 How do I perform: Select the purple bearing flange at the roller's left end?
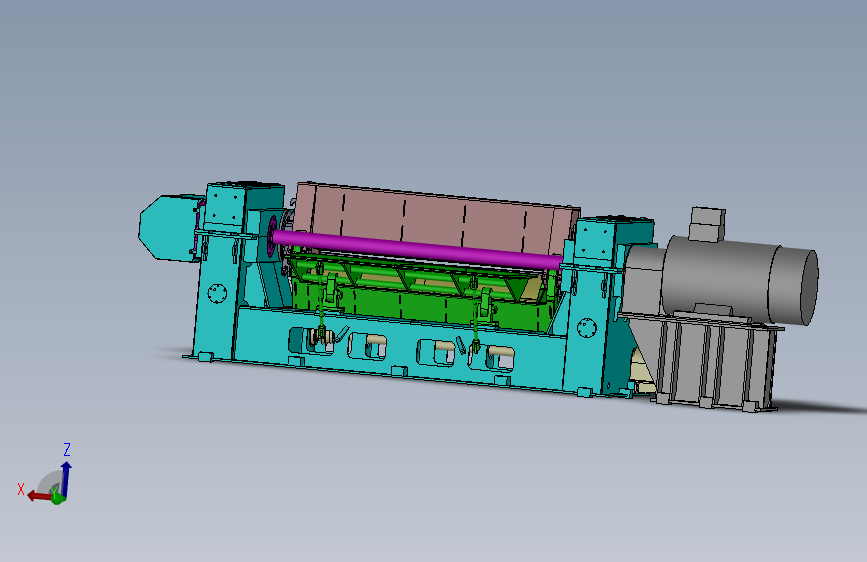[271, 236]
